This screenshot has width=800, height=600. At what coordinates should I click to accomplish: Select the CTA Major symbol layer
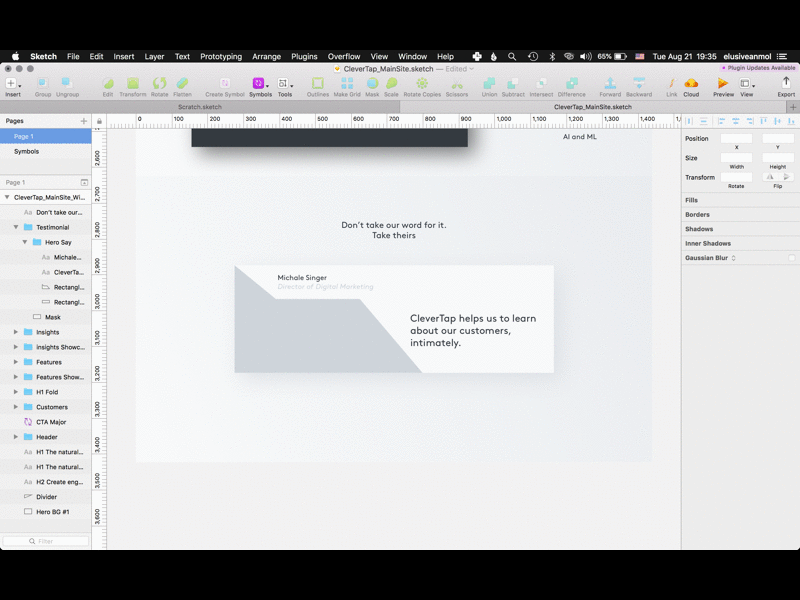(x=46, y=422)
